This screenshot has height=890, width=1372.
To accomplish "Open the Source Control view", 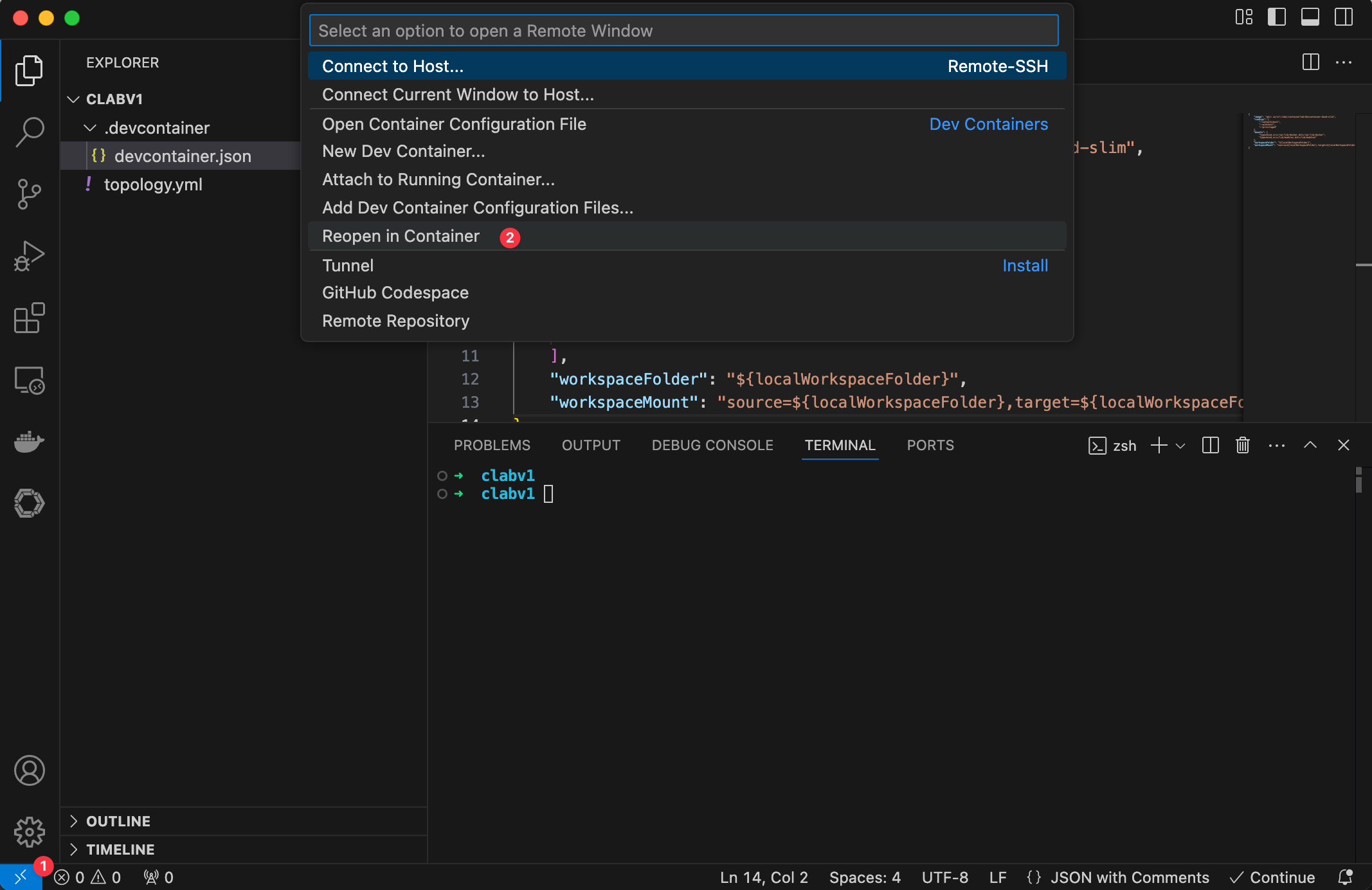I will [x=29, y=194].
